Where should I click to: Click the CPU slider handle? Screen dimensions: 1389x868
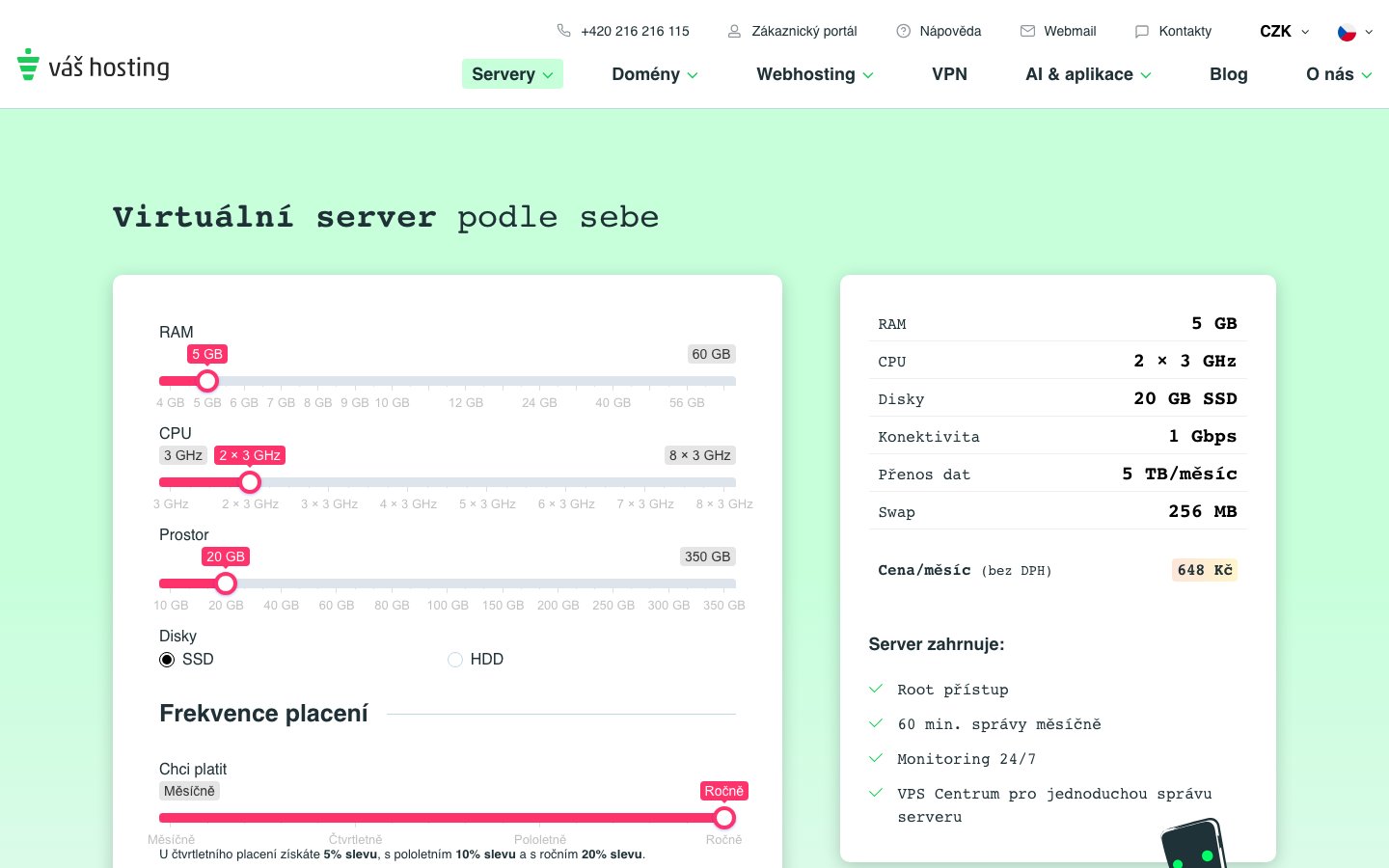250,482
